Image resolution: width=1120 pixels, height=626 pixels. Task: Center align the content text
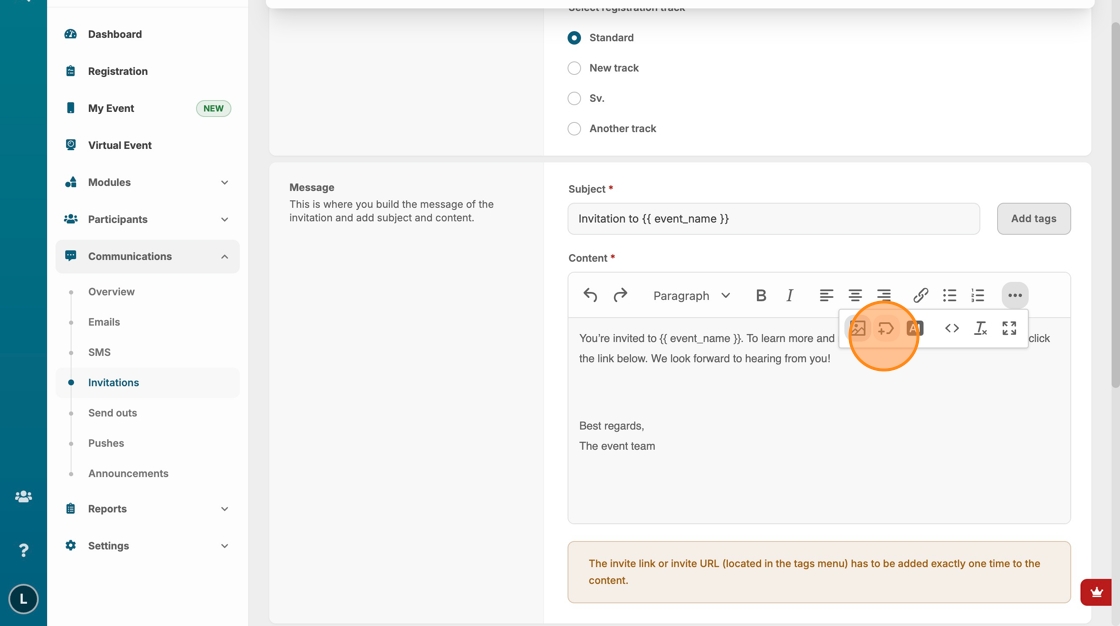pos(855,296)
